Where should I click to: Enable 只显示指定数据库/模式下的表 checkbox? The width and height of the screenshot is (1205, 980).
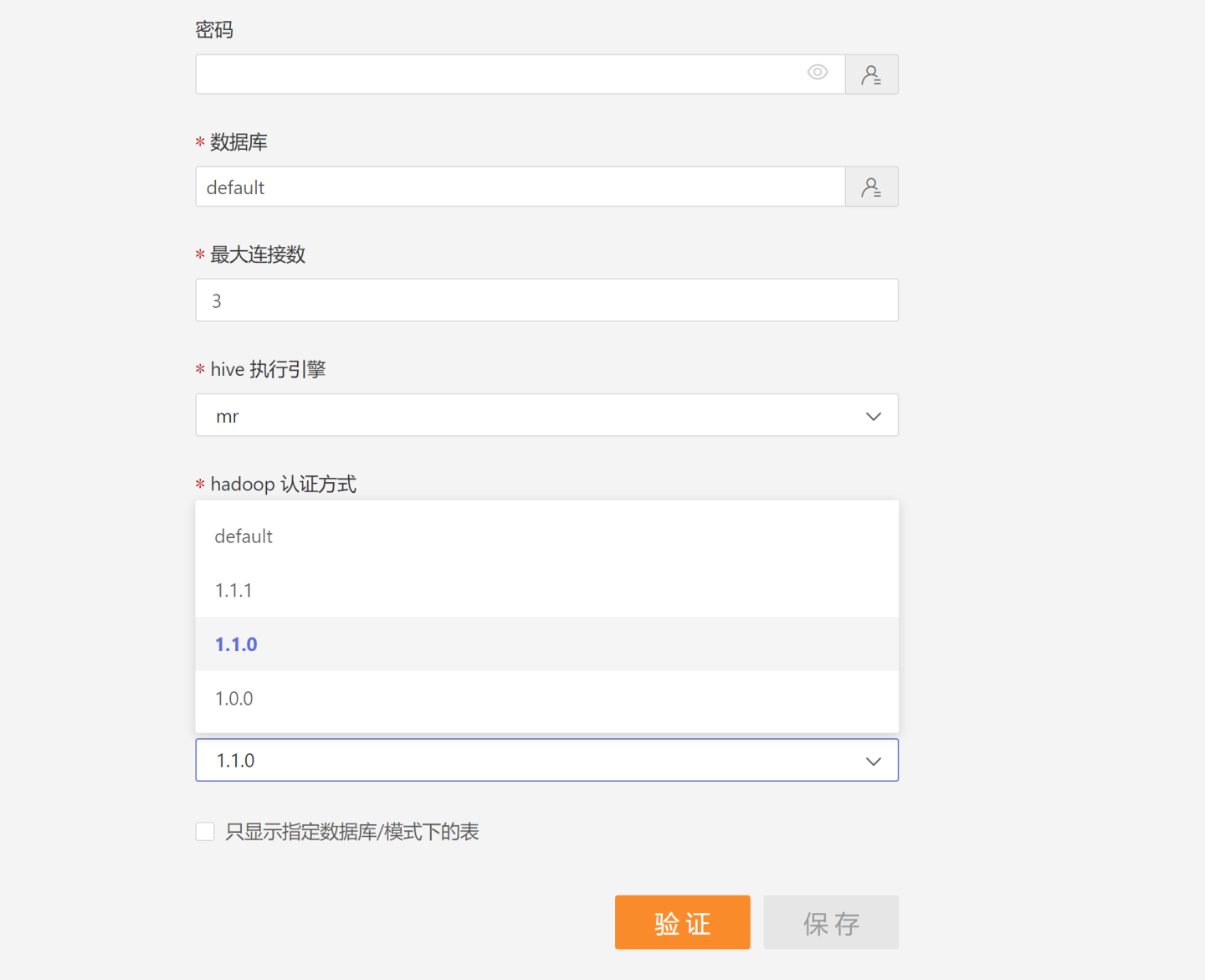(x=205, y=831)
